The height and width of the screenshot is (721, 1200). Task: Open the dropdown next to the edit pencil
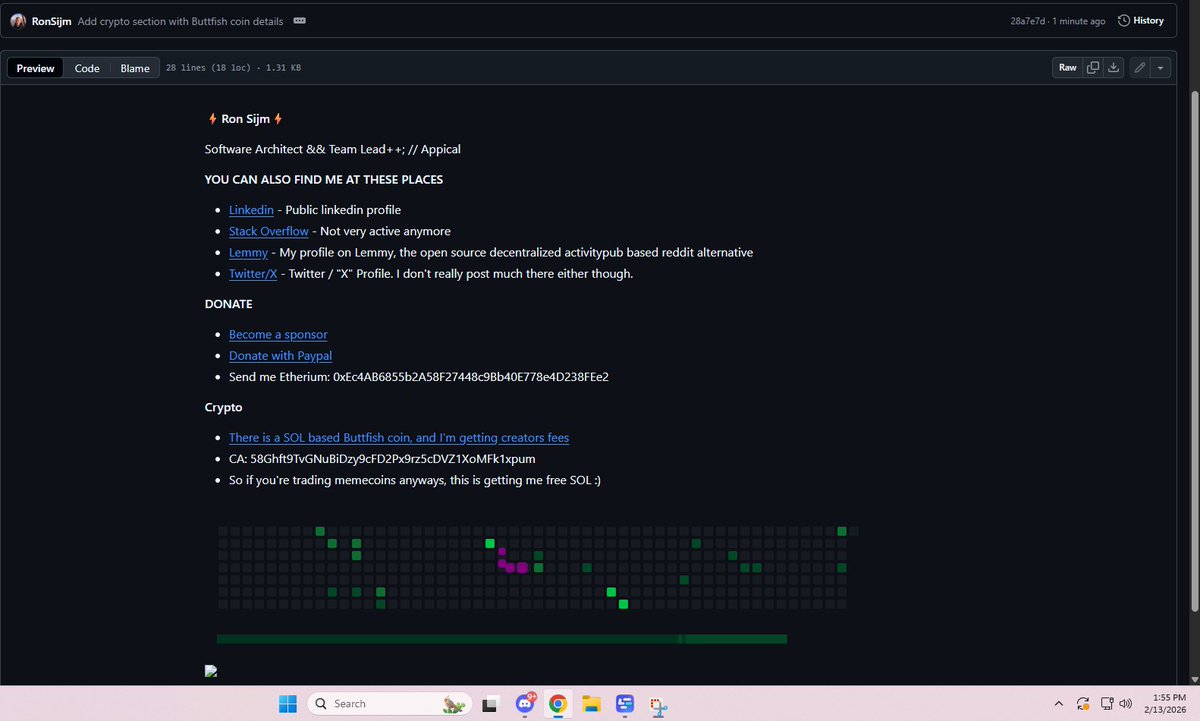[x=1160, y=67]
